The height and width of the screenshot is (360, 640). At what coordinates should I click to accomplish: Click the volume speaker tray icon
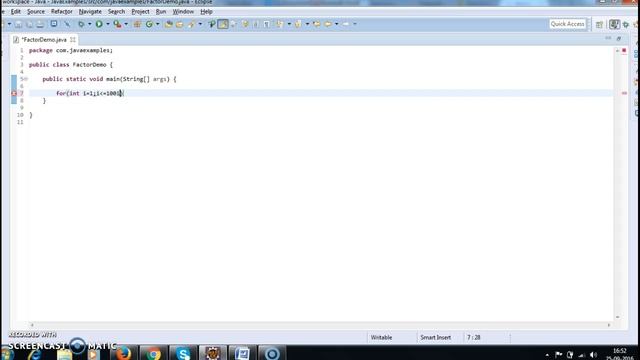click(x=593, y=355)
